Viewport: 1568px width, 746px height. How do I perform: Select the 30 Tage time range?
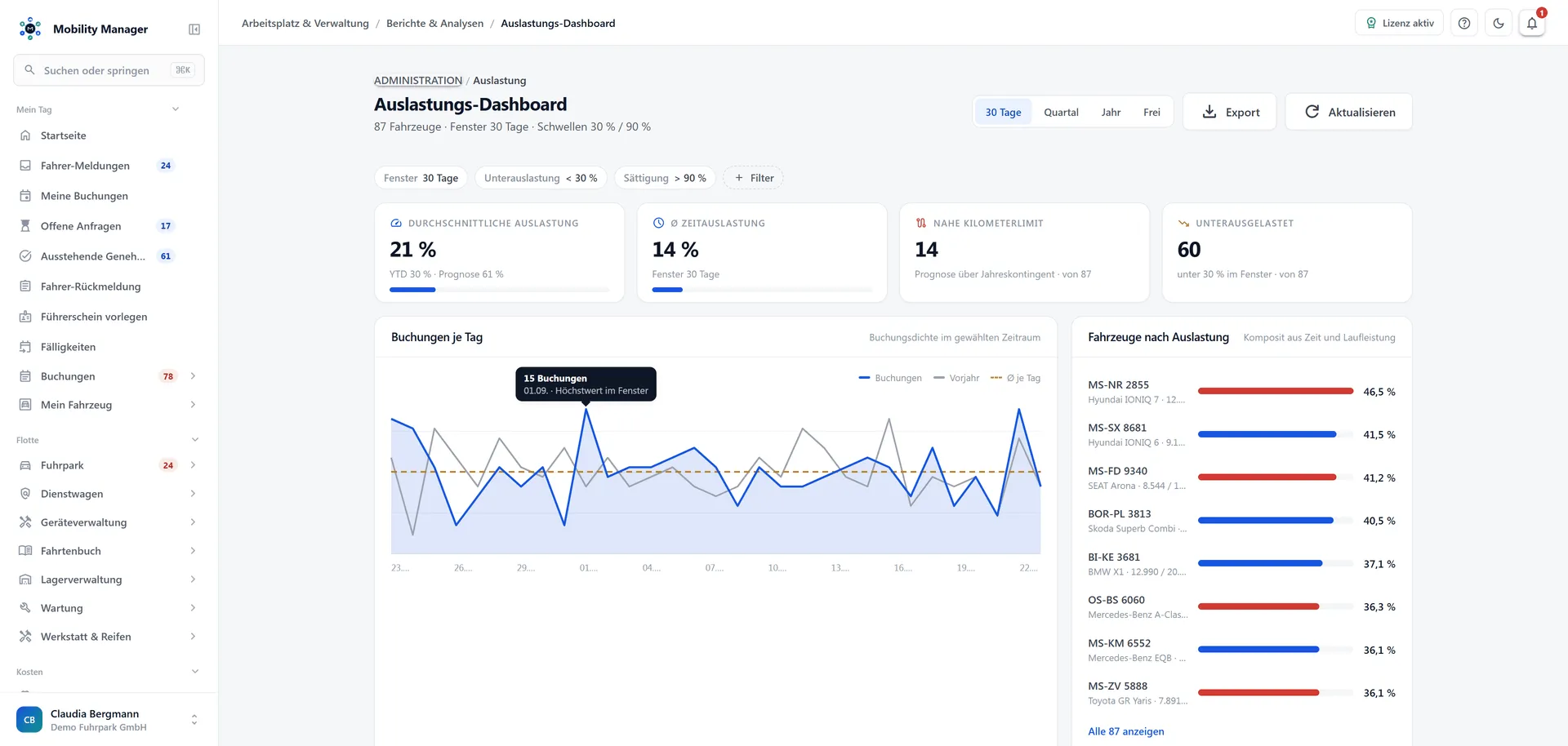tap(1003, 112)
